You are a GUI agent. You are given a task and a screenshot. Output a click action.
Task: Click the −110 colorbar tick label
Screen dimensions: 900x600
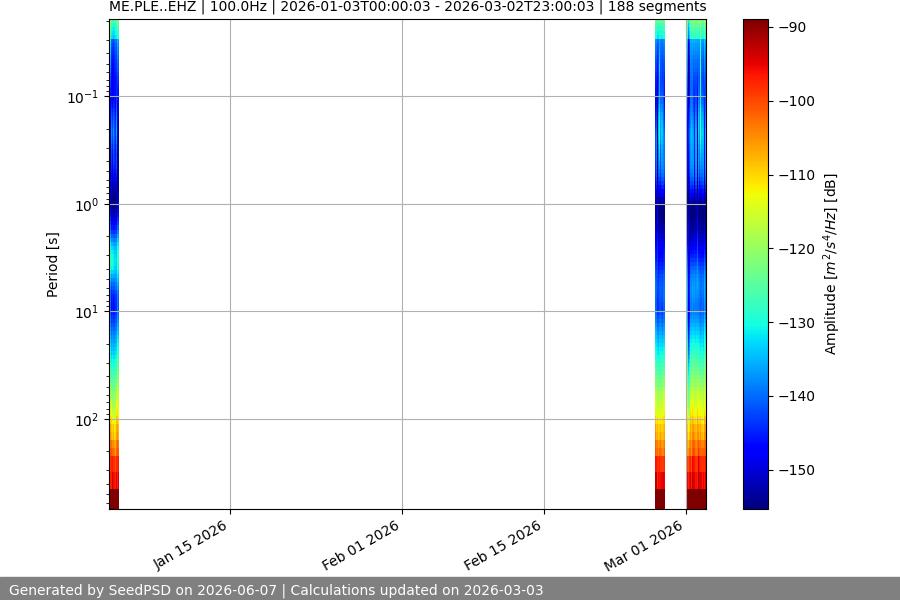[797, 175]
